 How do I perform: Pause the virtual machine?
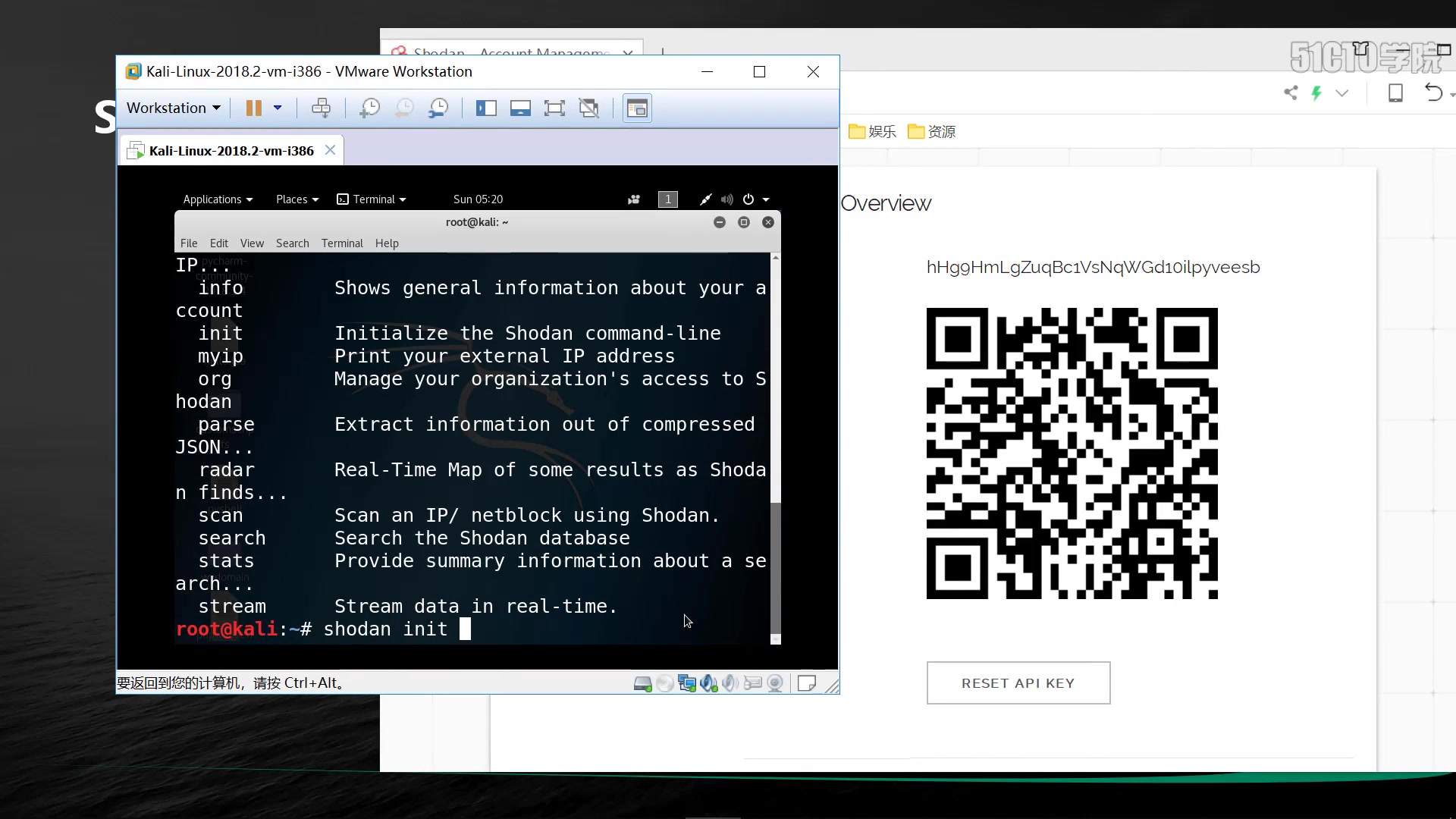(253, 108)
